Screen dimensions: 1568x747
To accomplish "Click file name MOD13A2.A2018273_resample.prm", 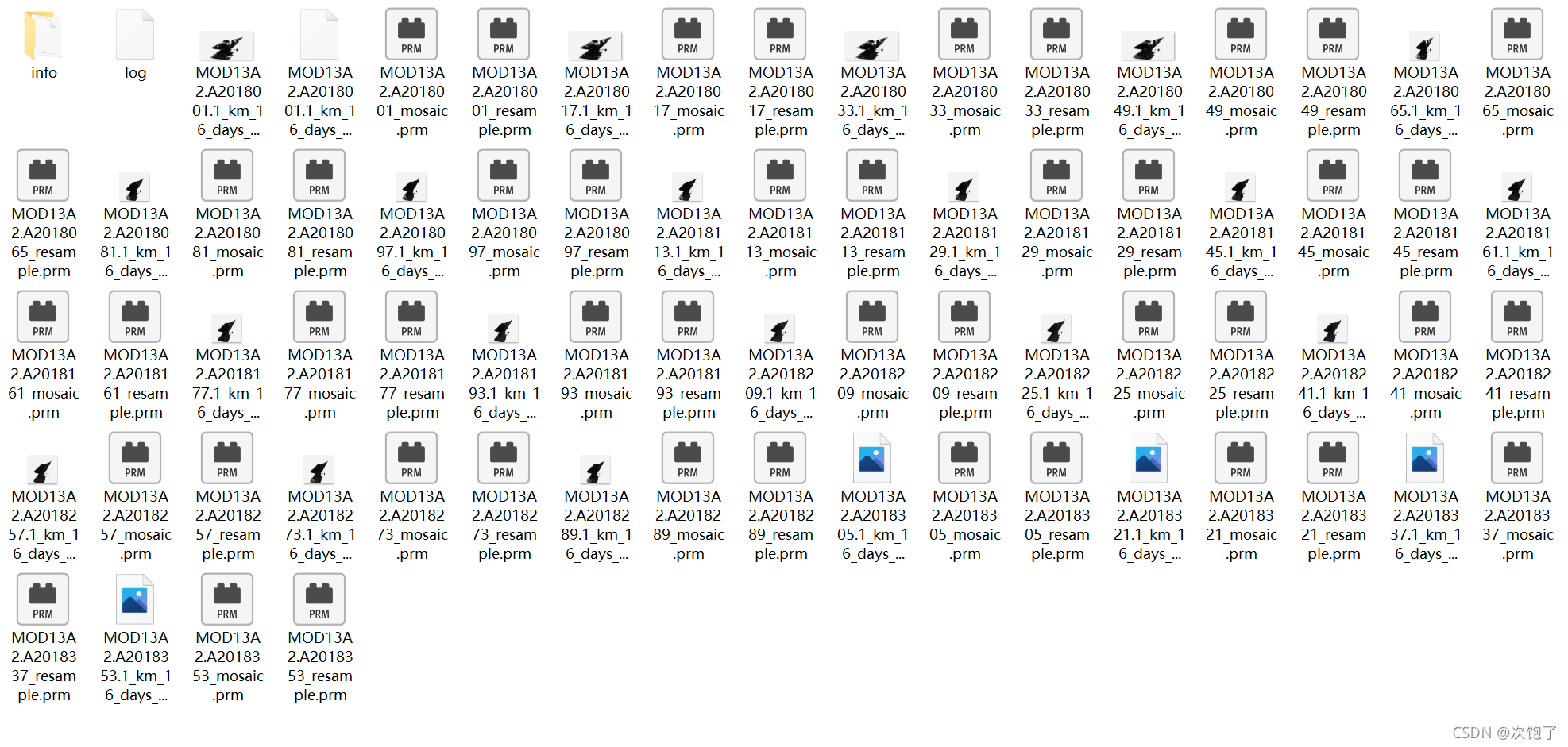I will (504, 525).
